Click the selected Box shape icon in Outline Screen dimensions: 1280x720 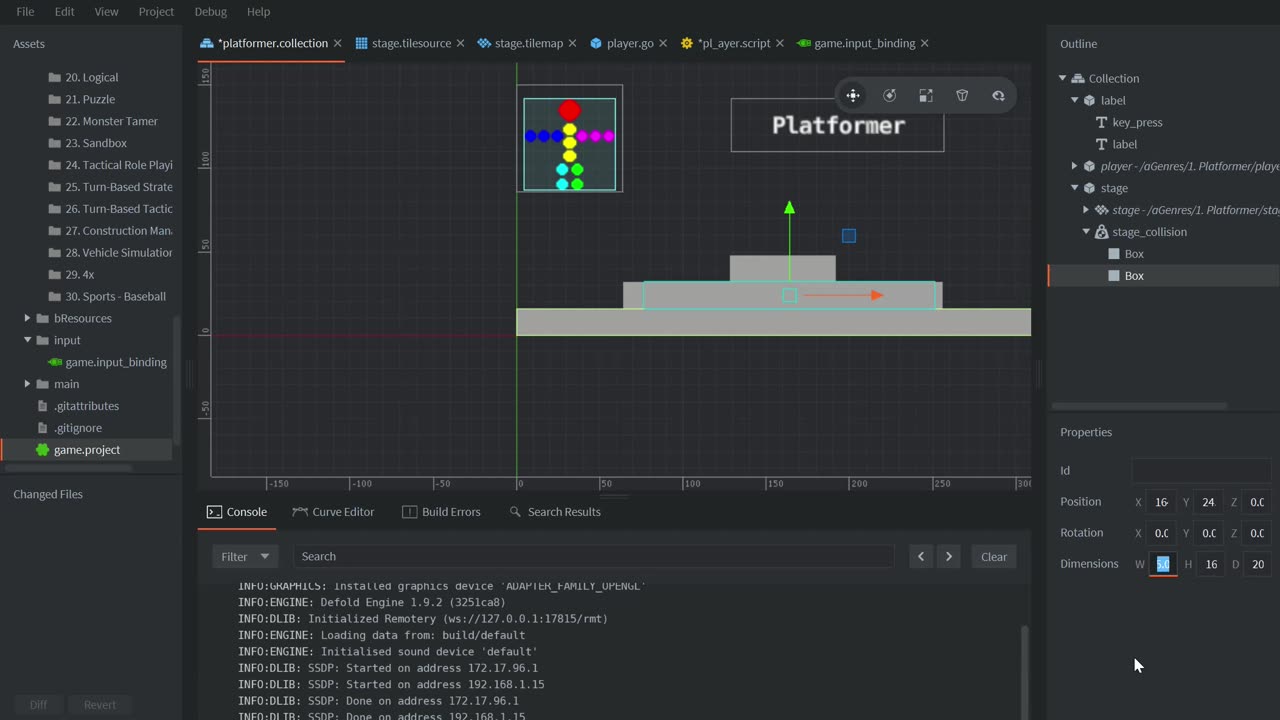click(1114, 276)
